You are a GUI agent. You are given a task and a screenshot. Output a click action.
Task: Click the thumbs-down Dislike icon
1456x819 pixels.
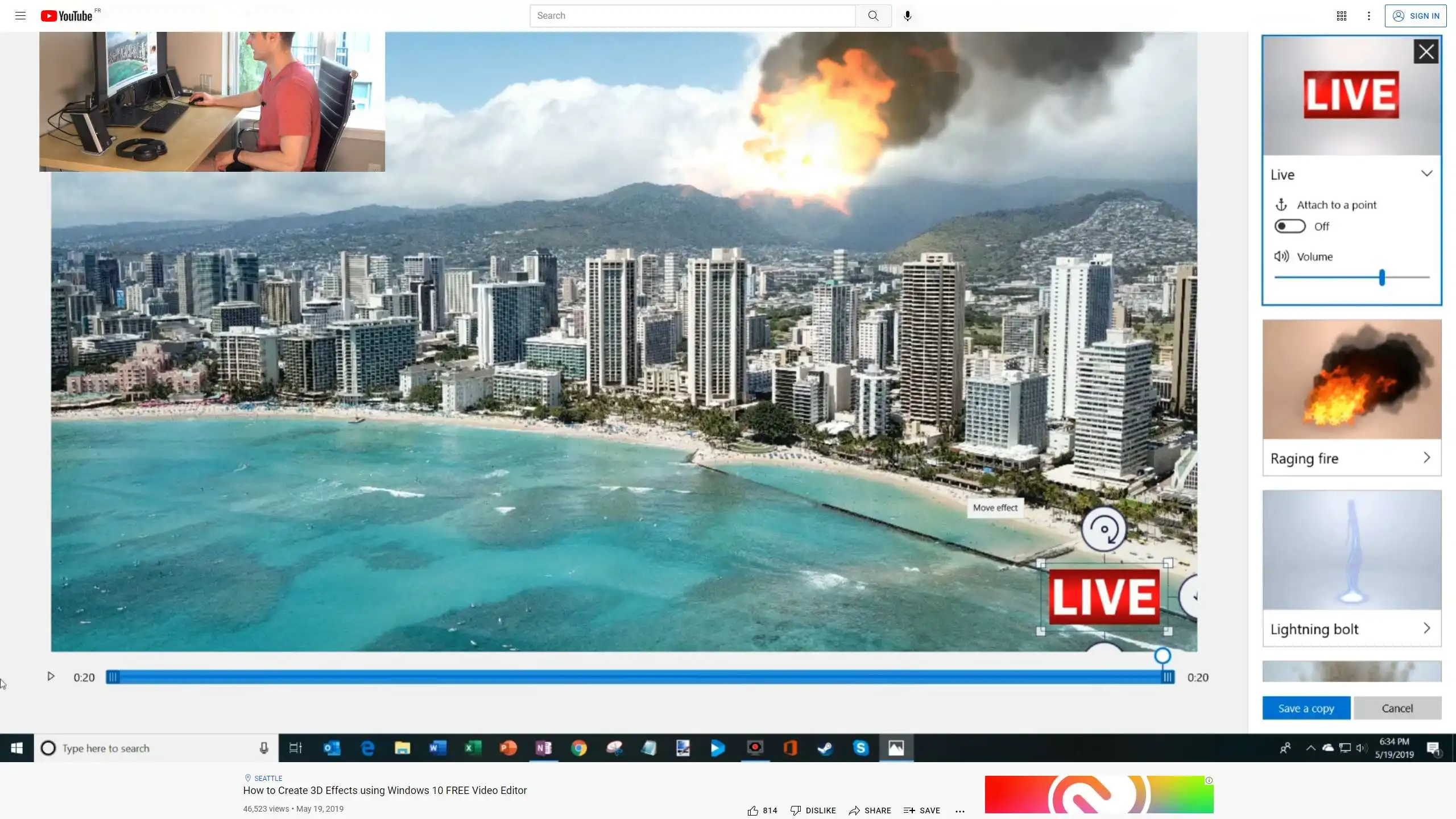(x=796, y=810)
